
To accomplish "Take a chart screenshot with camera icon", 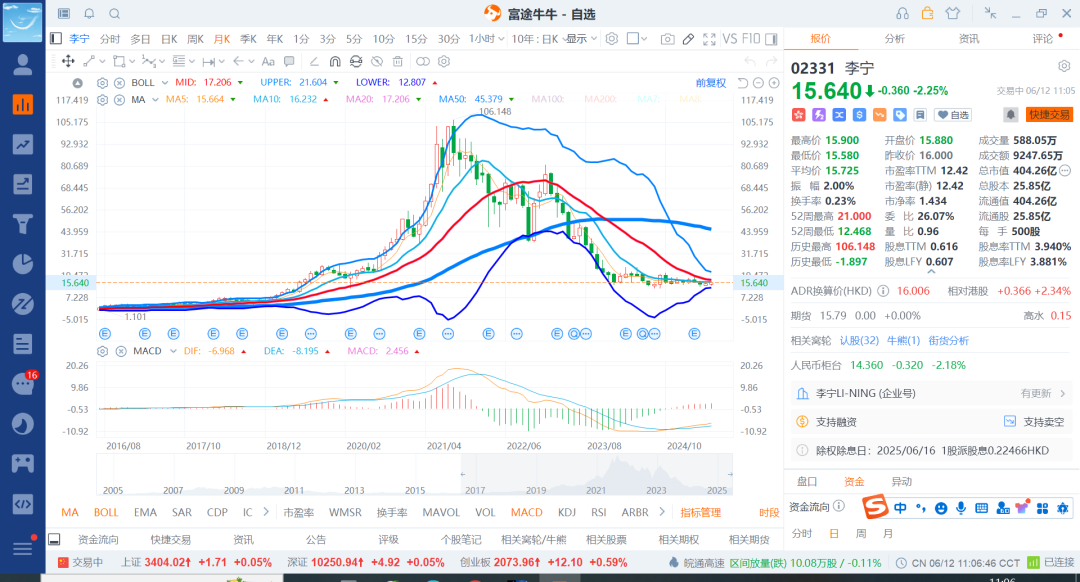I will pyautogui.click(x=667, y=39).
